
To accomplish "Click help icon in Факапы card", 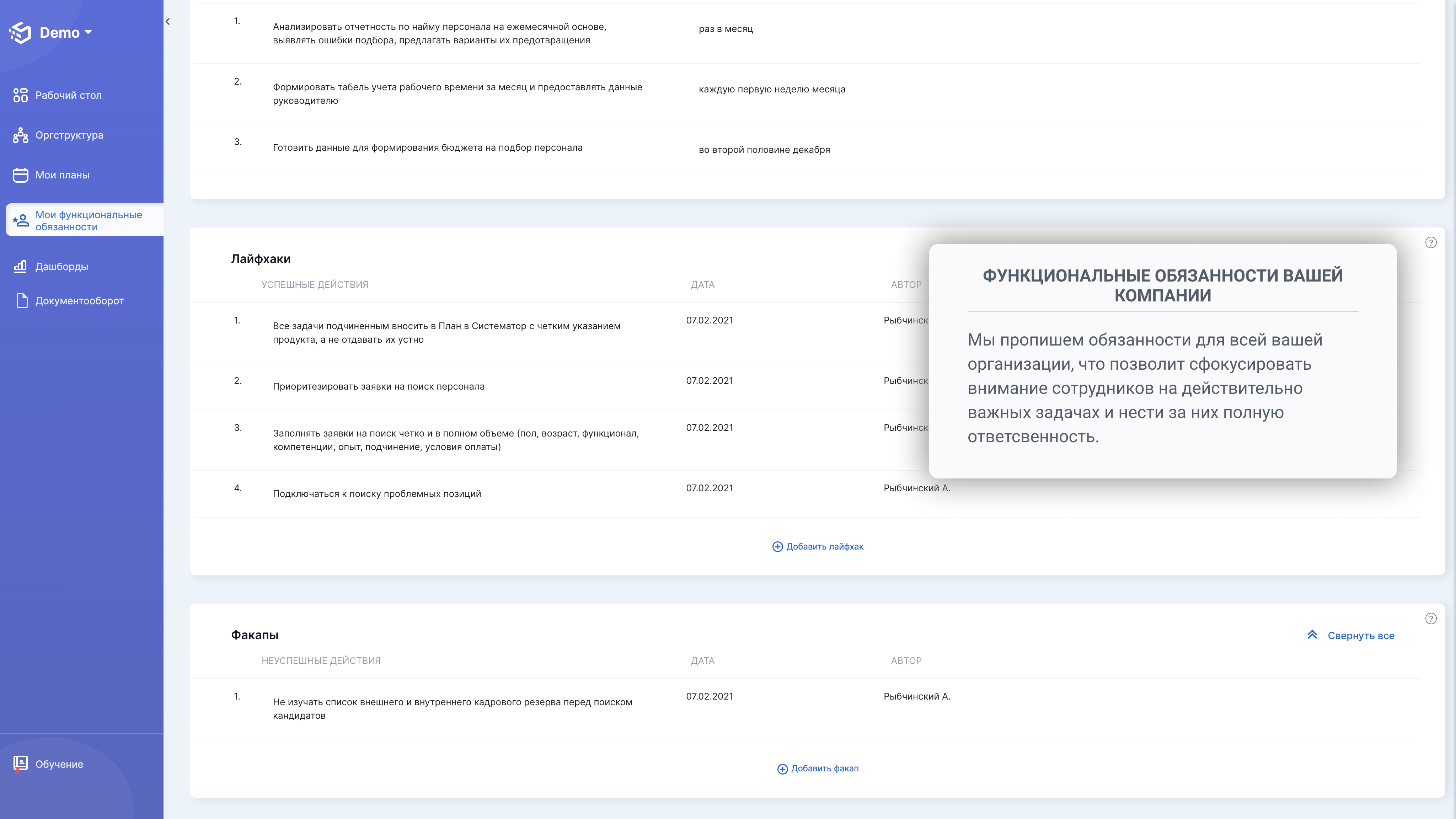I will coord(1430,619).
